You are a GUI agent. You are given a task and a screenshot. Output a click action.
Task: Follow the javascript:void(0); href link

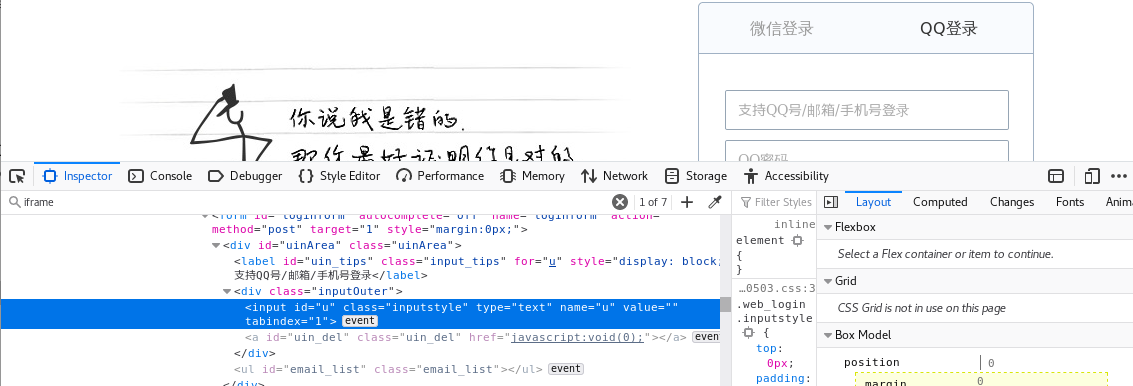point(577,338)
